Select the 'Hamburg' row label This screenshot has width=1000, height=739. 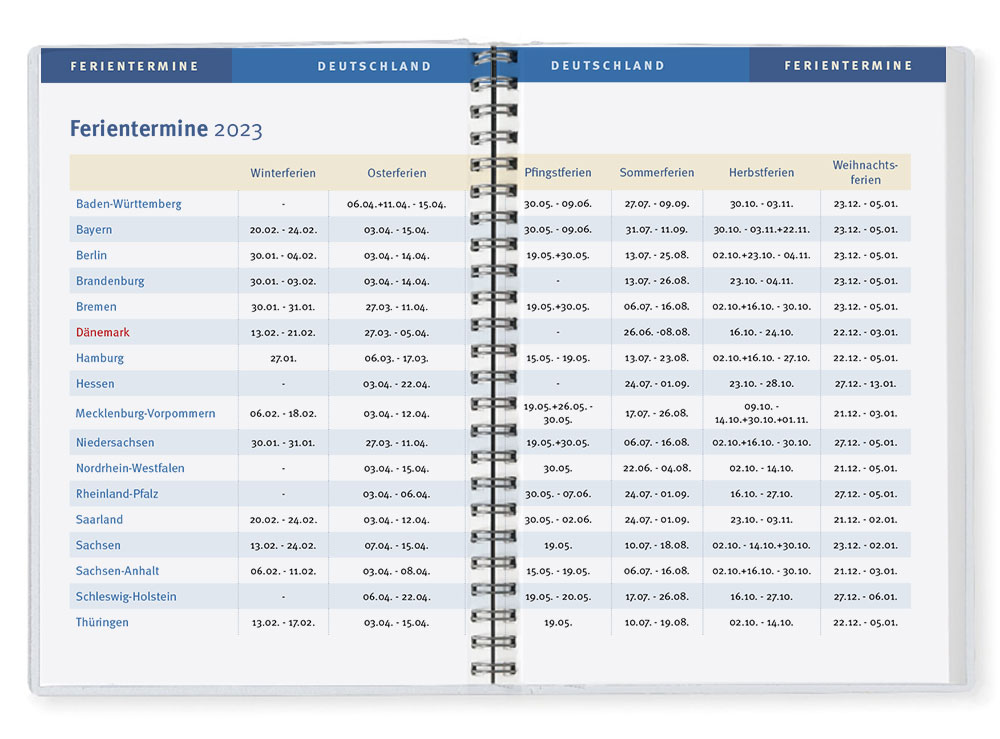(99, 358)
